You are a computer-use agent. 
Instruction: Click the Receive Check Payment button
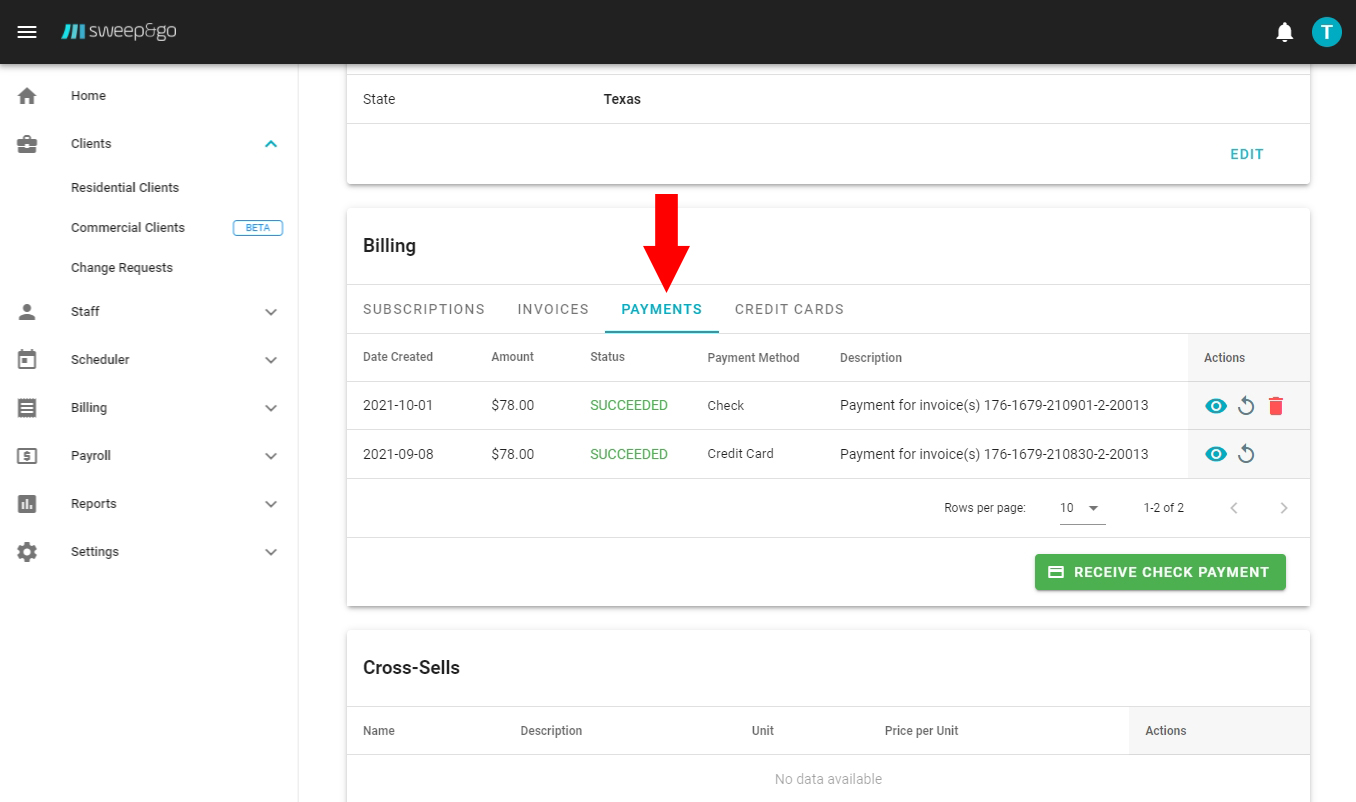click(x=1160, y=572)
